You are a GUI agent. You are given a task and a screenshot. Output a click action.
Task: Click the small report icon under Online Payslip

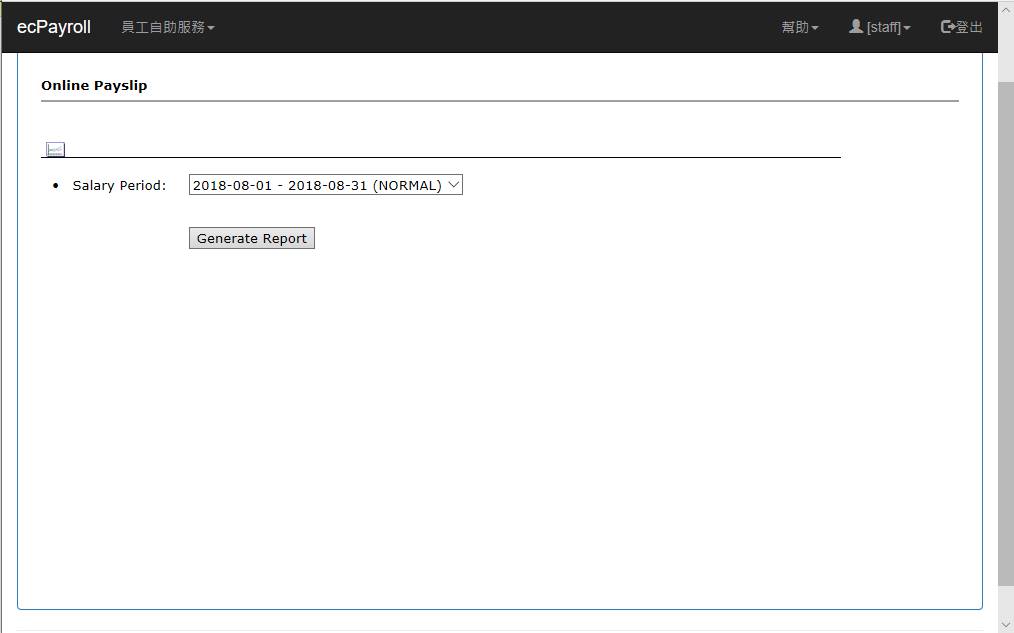[x=55, y=149]
